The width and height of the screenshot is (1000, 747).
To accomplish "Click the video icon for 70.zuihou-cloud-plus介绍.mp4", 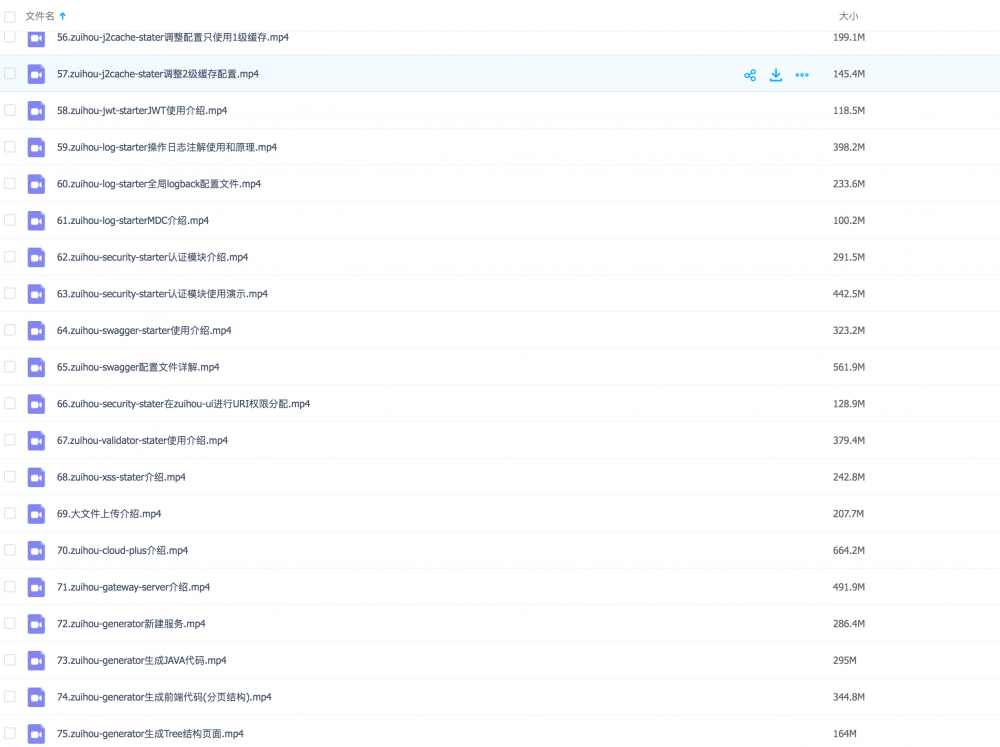I will coord(36,550).
